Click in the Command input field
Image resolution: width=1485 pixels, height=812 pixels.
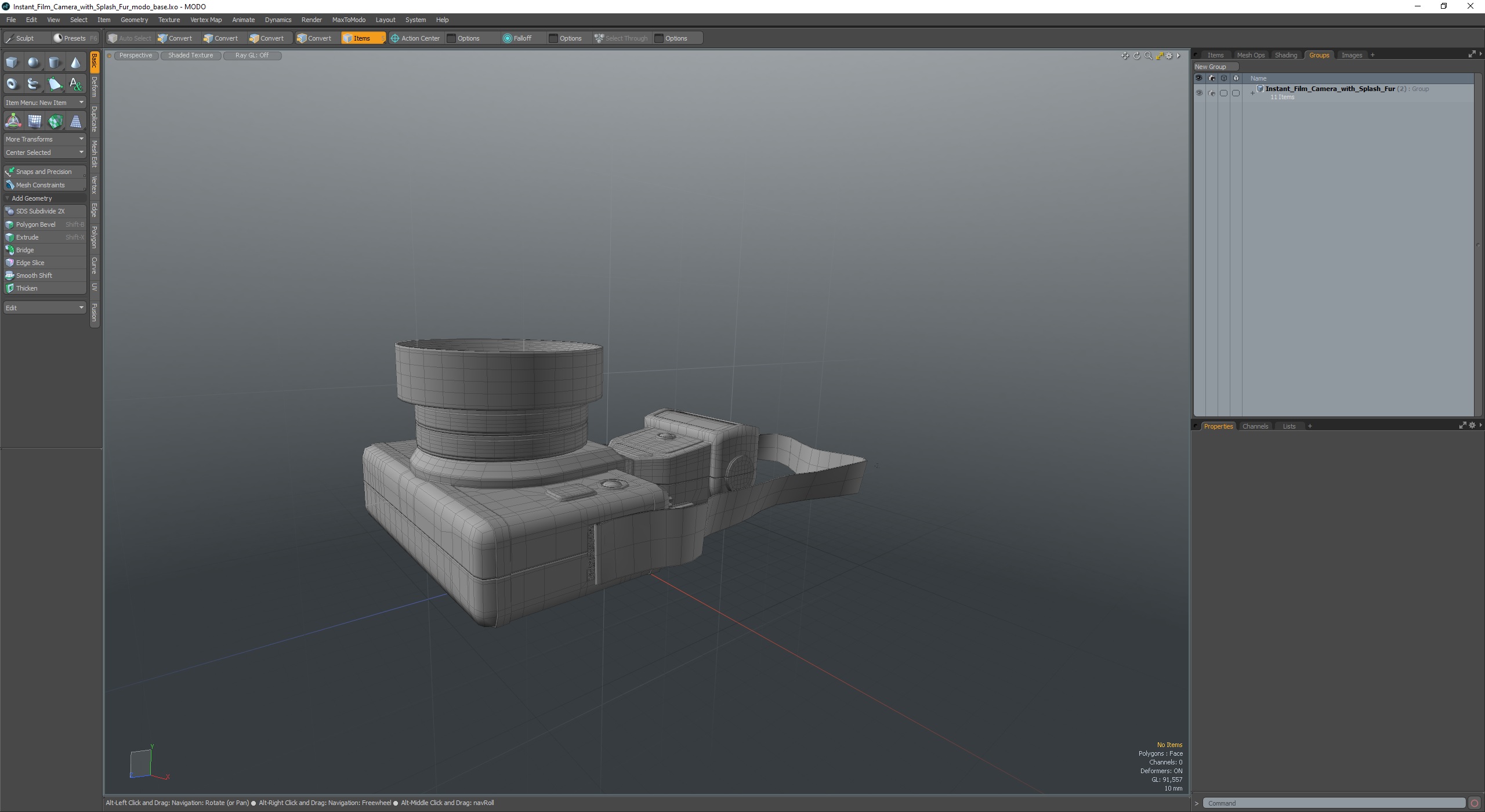(x=1334, y=803)
